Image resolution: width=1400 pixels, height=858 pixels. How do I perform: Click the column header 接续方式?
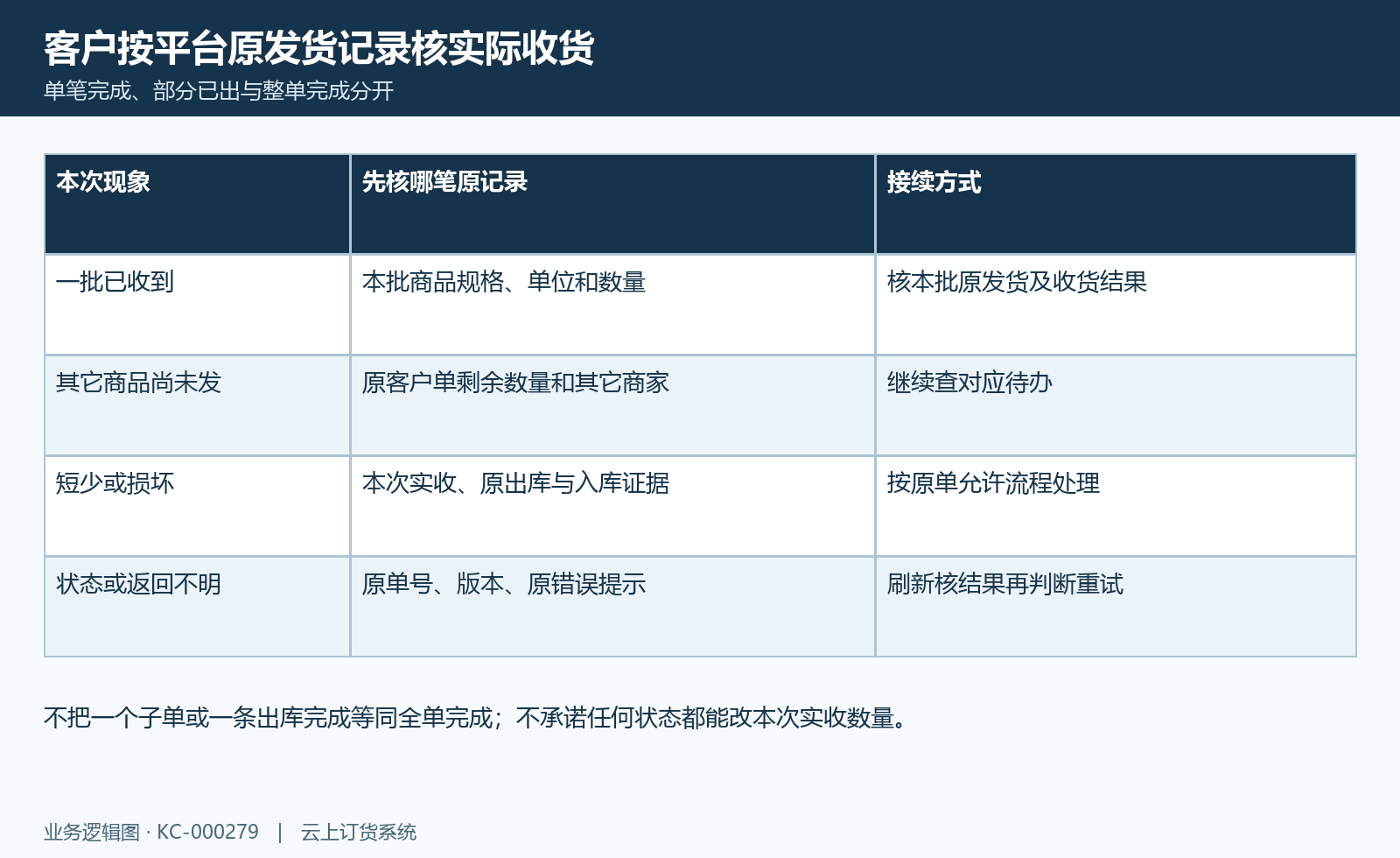(1116, 204)
